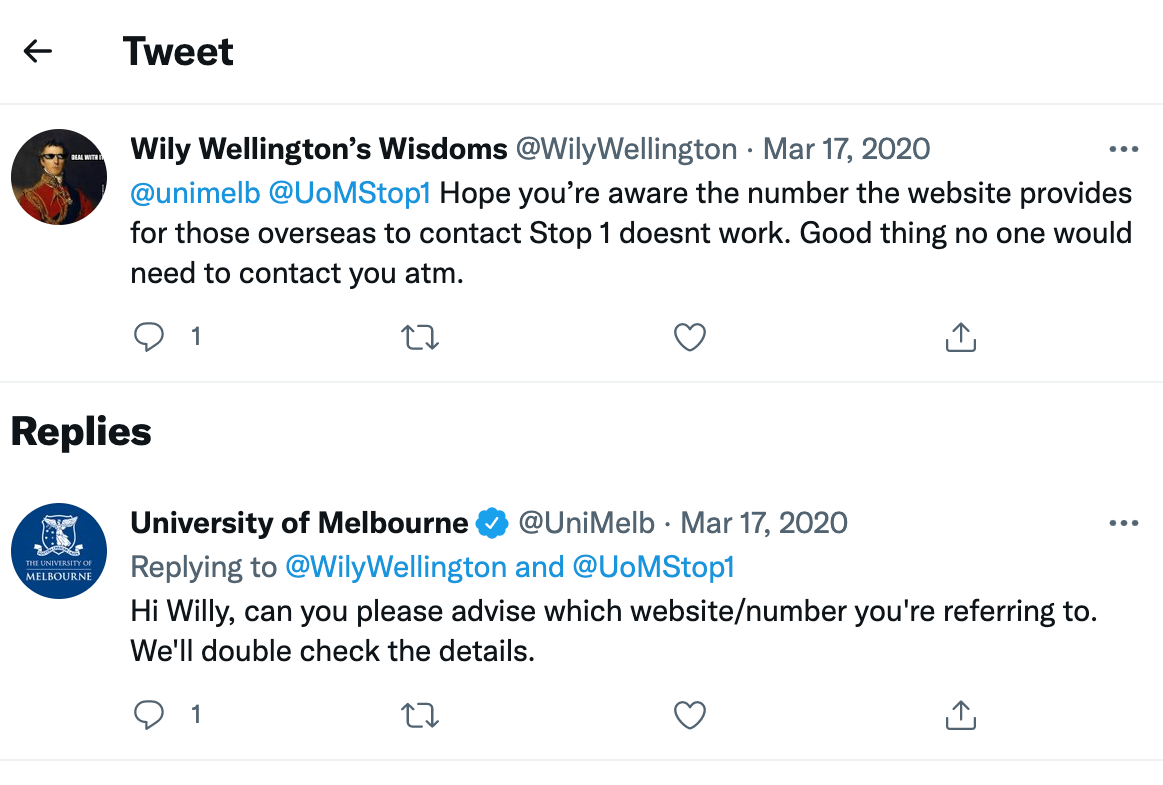1163x785 pixels.
Task: Reply to University of Melbourne's tweet
Action: pos(149,715)
